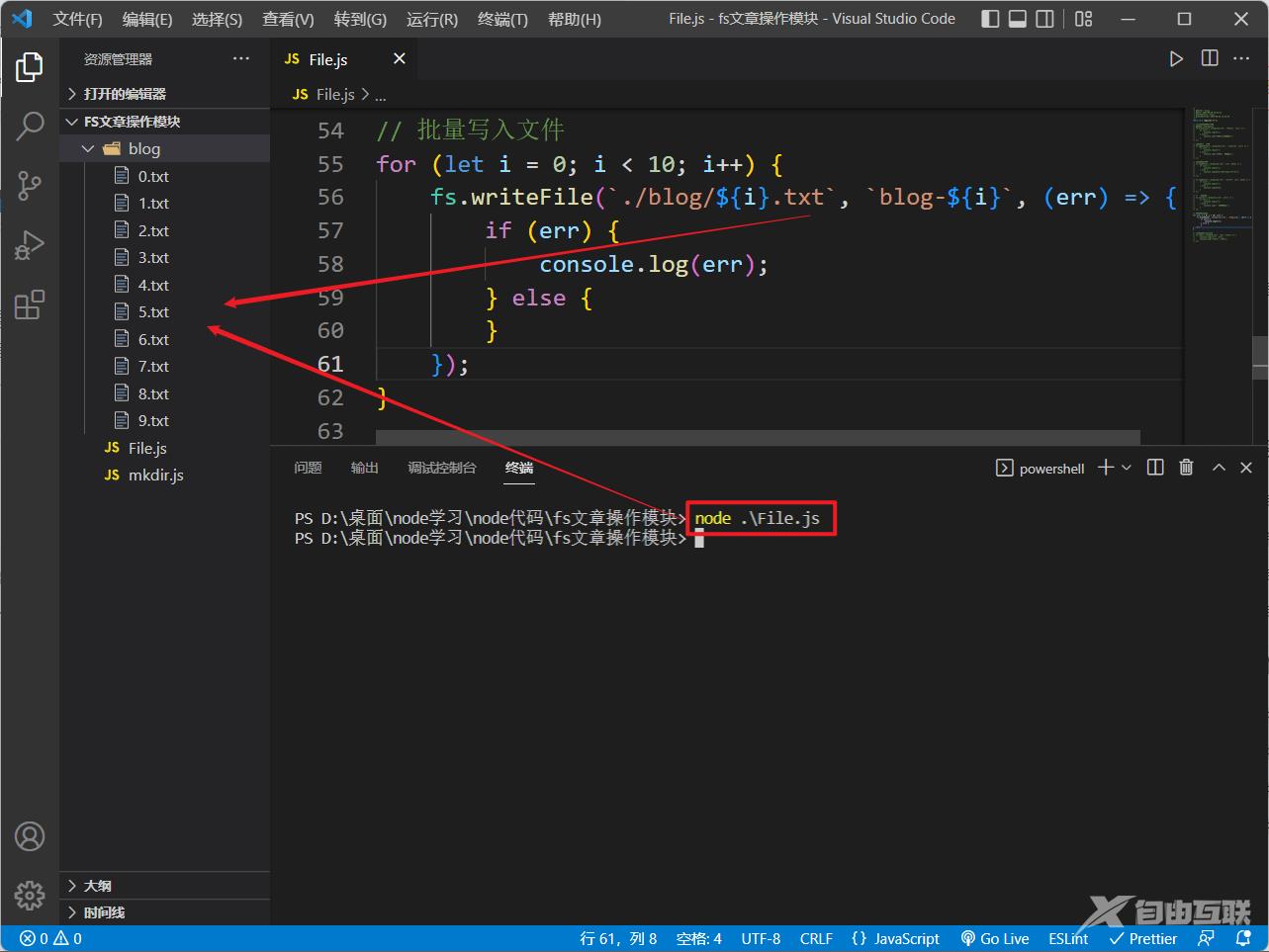Open the Search view in activity bar
Image resolution: width=1269 pixels, height=952 pixels.
30,126
